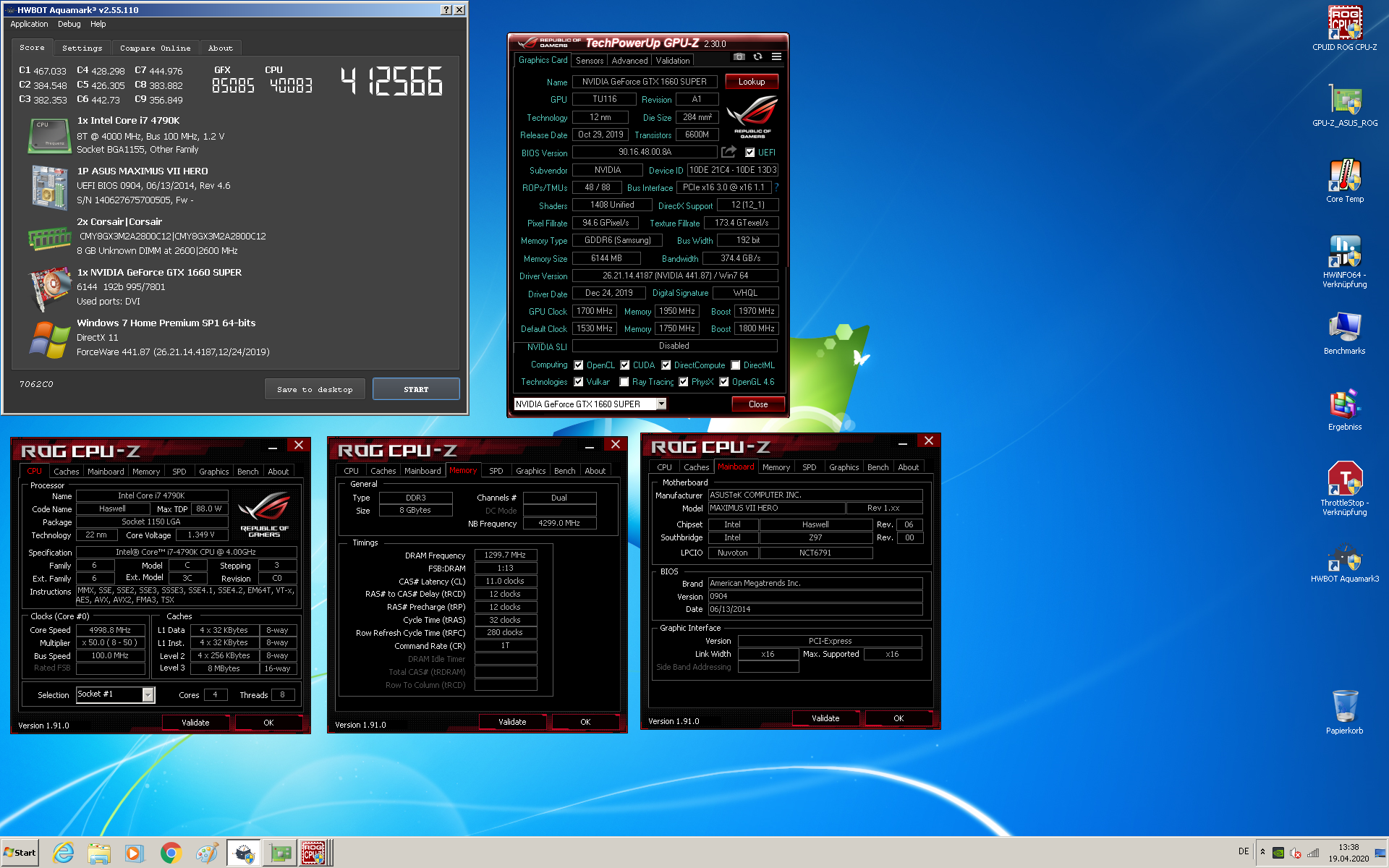This screenshot has height=868, width=1389.
Task: Open the Ergebniss desktop icon
Action: coord(1344,409)
